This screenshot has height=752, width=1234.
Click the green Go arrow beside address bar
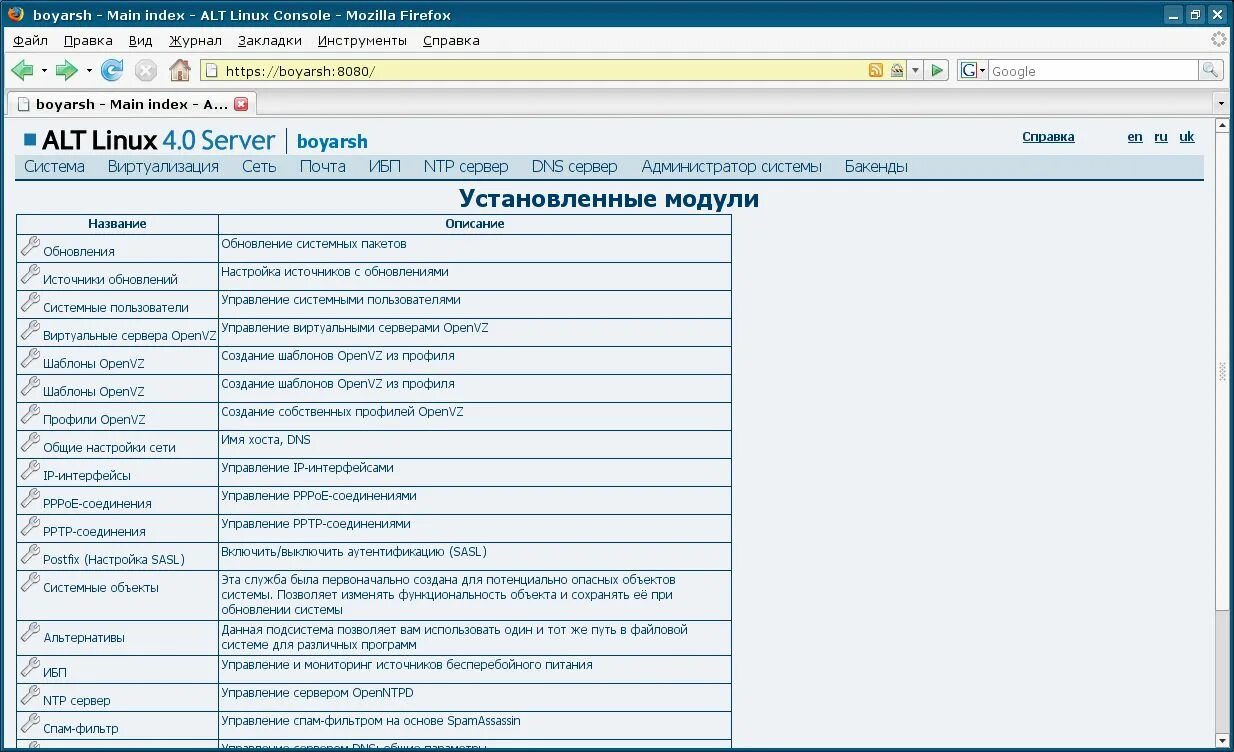click(937, 70)
